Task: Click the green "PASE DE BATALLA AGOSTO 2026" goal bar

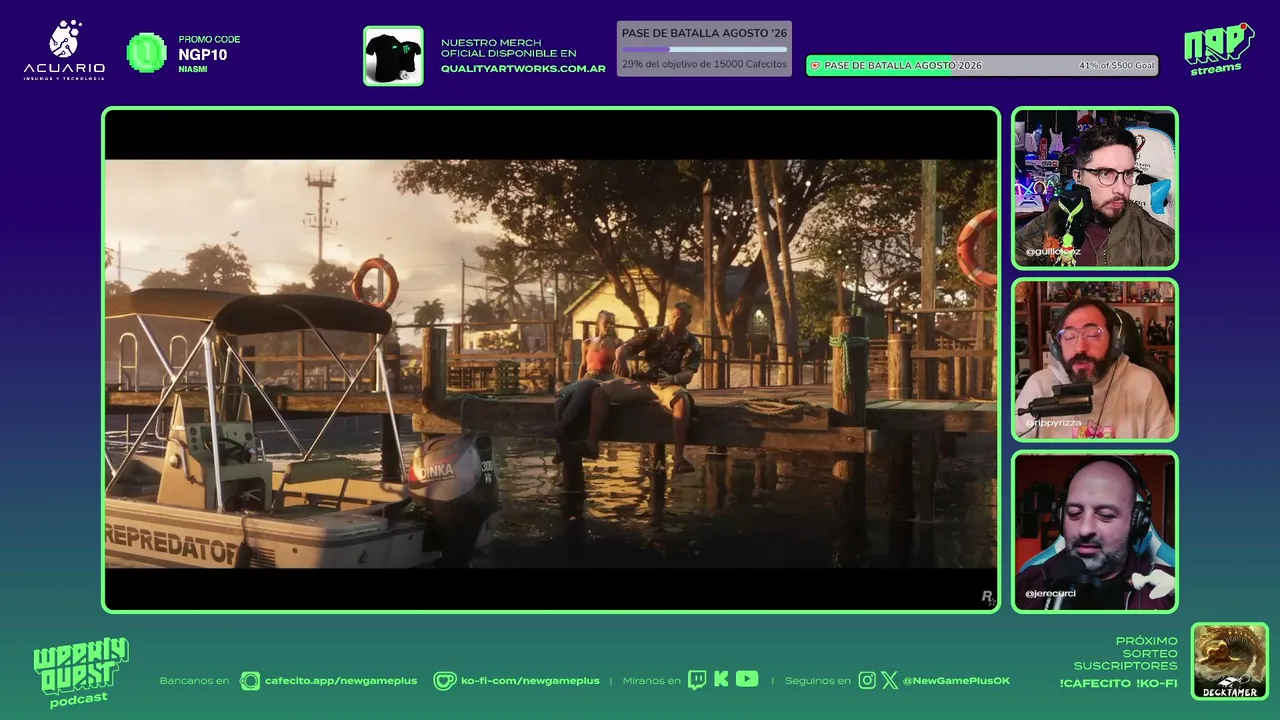Action: pyautogui.click(x=982, y=65)
